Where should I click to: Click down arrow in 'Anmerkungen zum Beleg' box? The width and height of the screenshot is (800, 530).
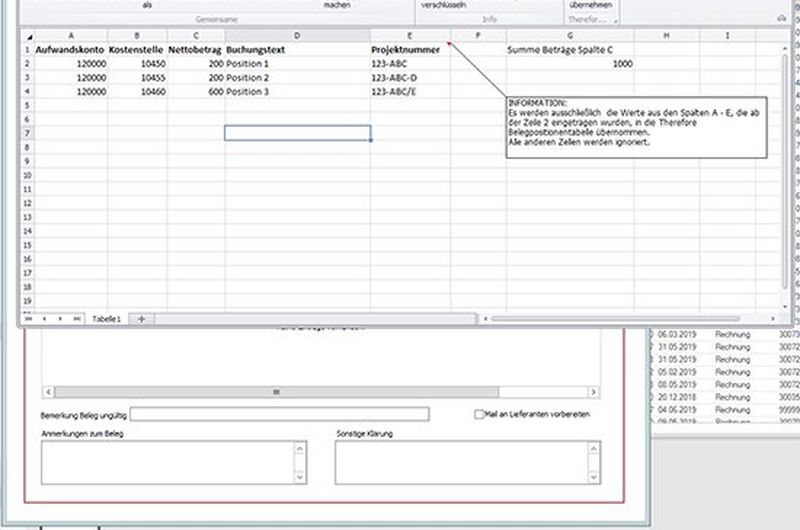click(300, 477)
